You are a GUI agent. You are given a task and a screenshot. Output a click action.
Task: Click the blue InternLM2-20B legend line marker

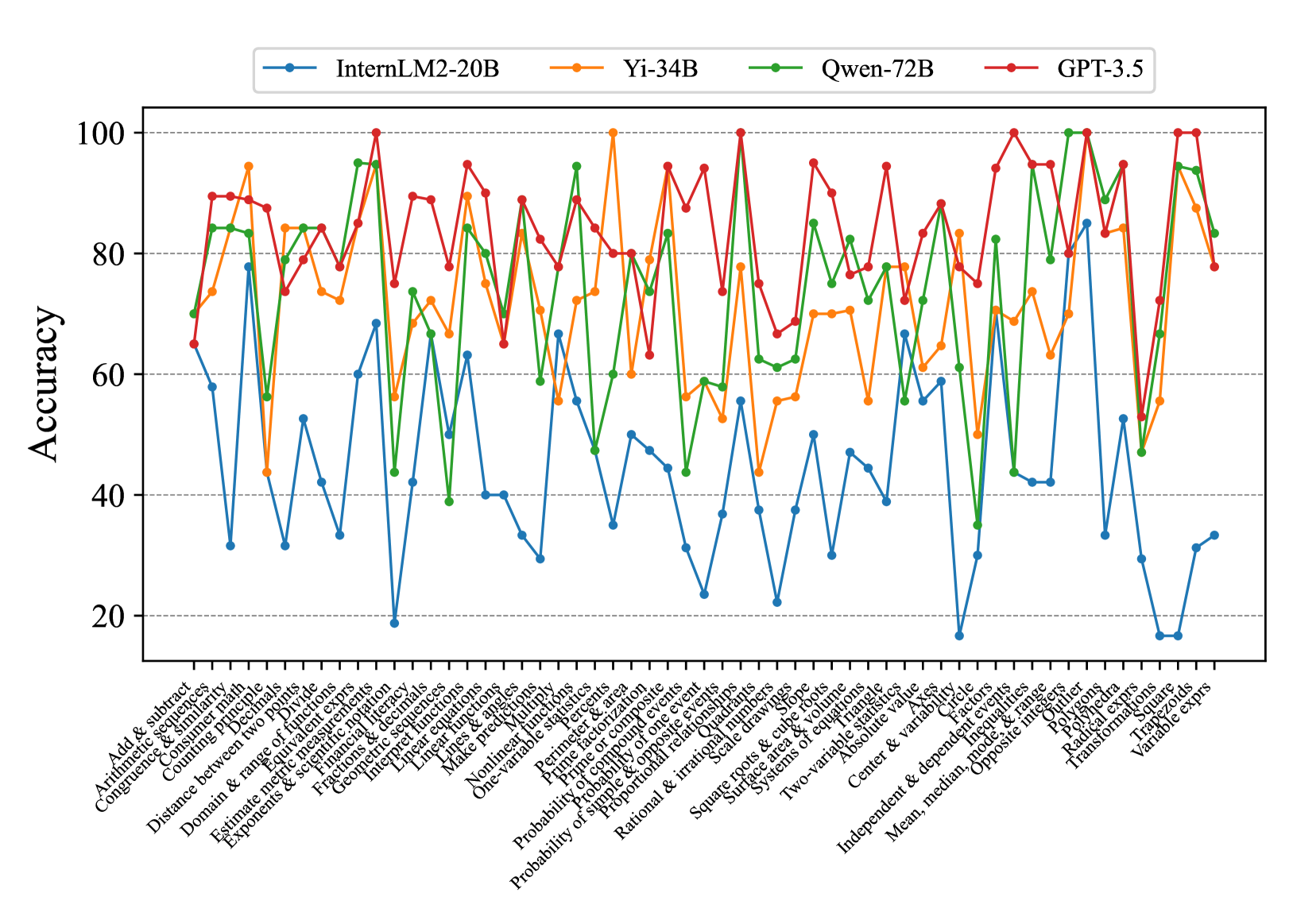(290, 68)
